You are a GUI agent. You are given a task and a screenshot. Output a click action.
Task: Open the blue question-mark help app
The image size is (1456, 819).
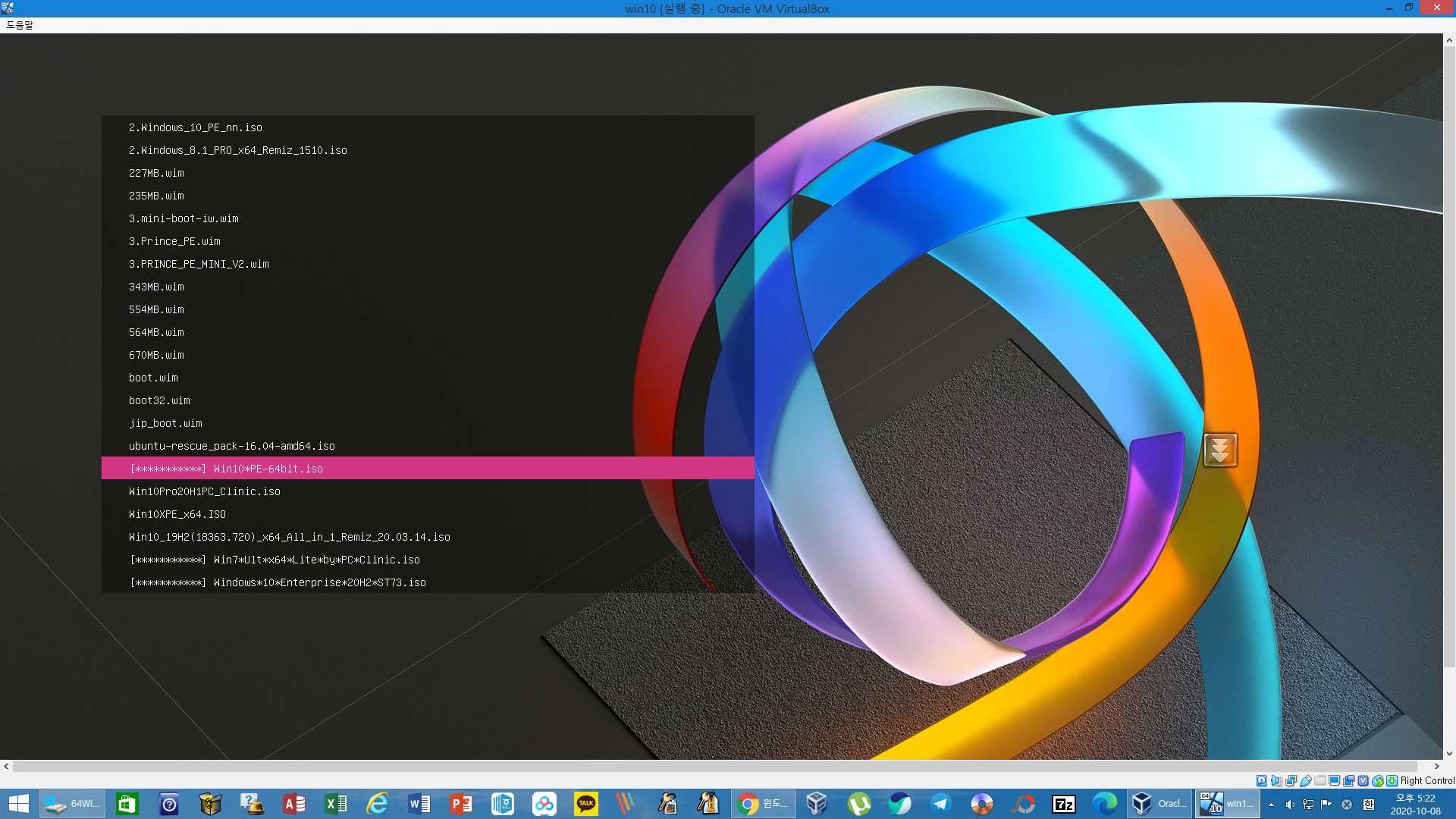[x=169, y=804]
